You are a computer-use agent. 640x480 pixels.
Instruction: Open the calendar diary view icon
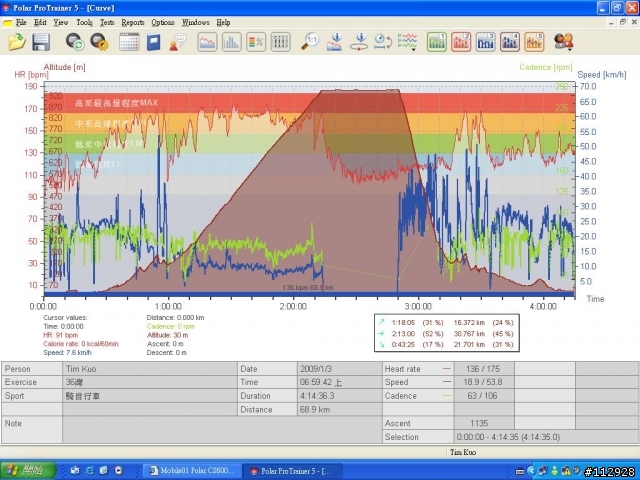click(x=129, y=42)
